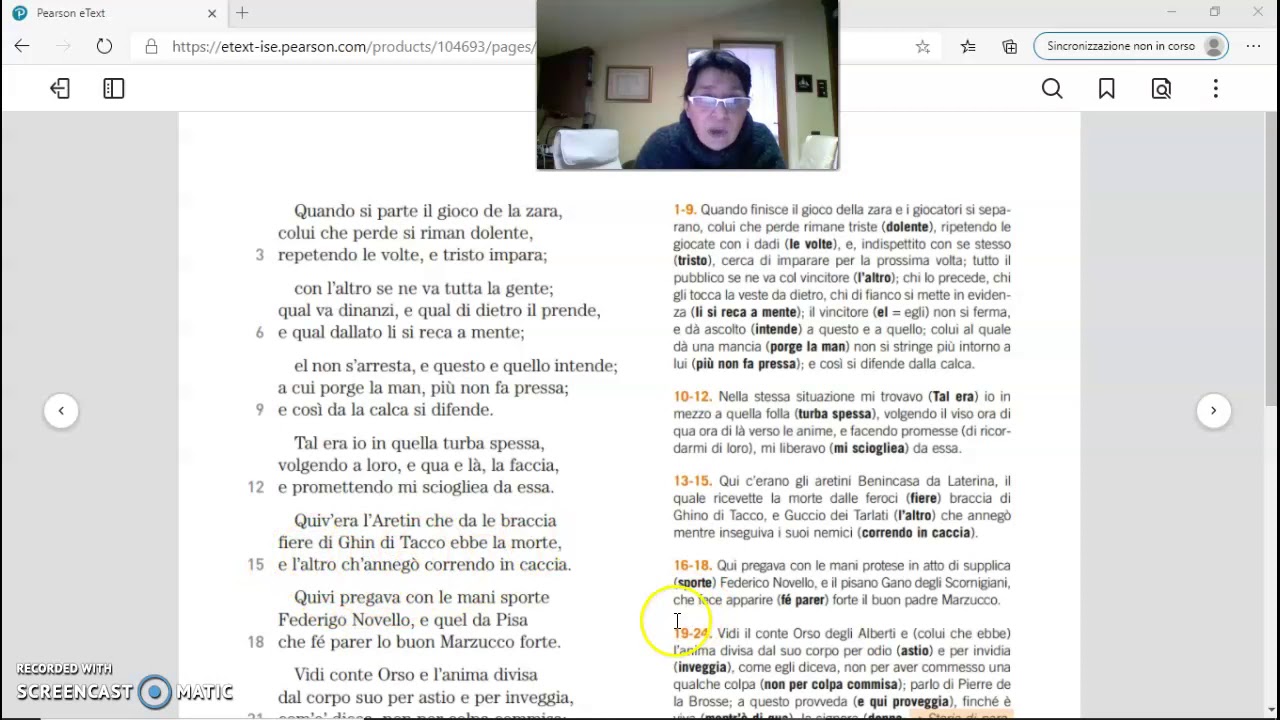Image resolution: width=1280 pixels, height=720 pixels.
Task: Click the Pearson eText exit/back icon
Action: pos(60,89)
